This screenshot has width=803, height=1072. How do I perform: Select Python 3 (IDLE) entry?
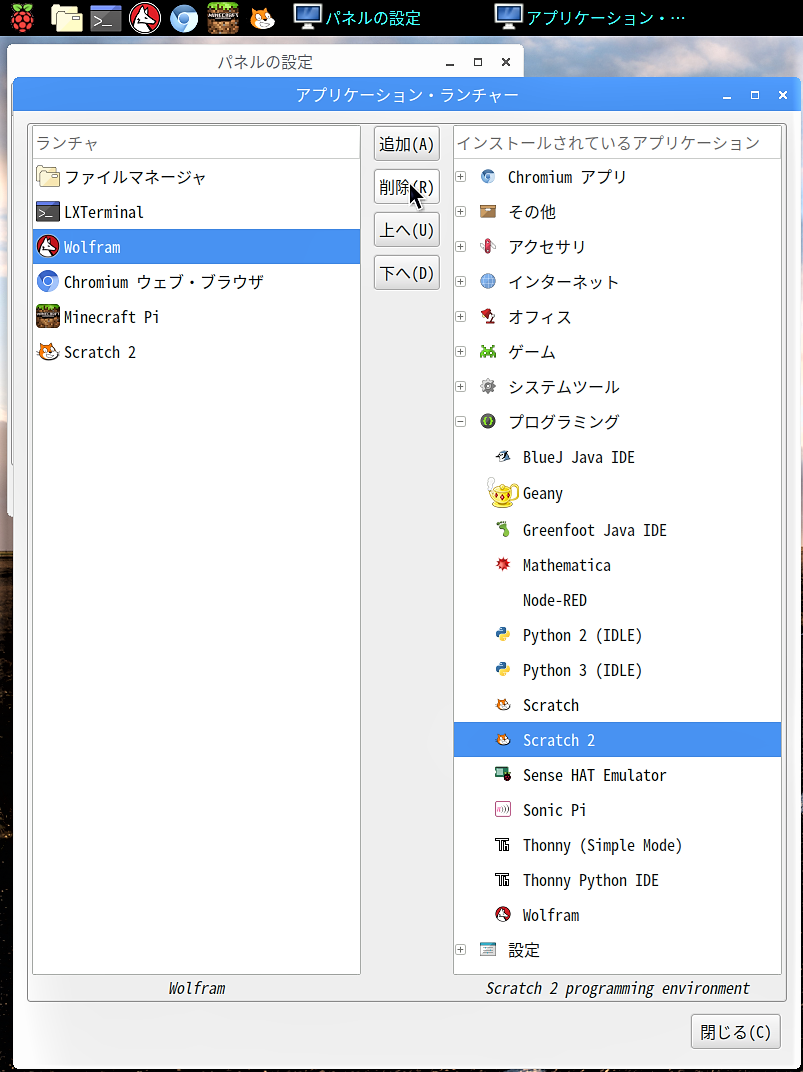click(x=617, y=671)
